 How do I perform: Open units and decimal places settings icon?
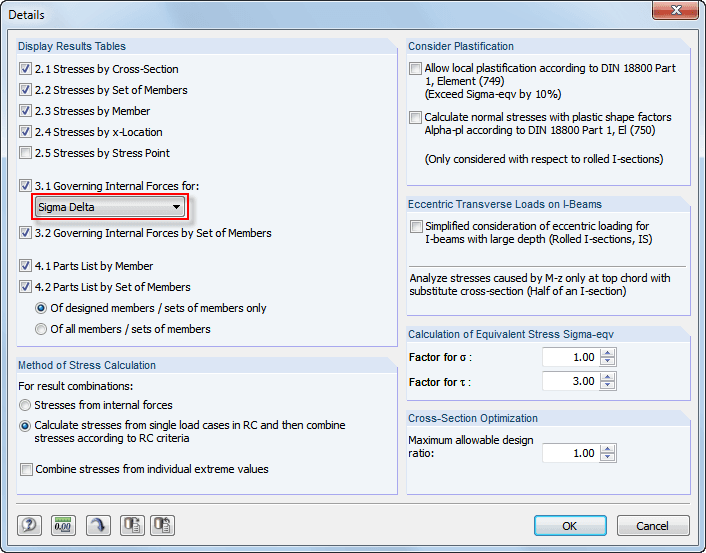pyautogui.click(x=63, y=525)
